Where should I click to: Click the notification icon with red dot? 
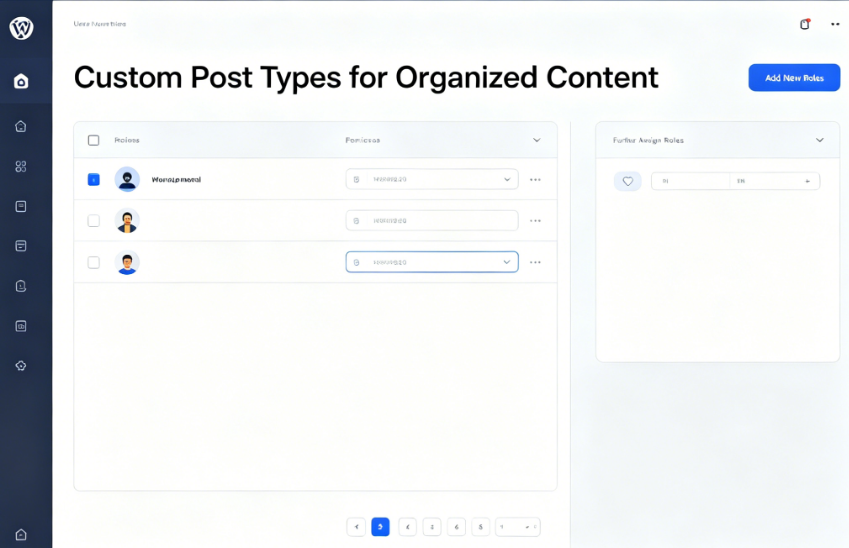(x=805, y=24)
